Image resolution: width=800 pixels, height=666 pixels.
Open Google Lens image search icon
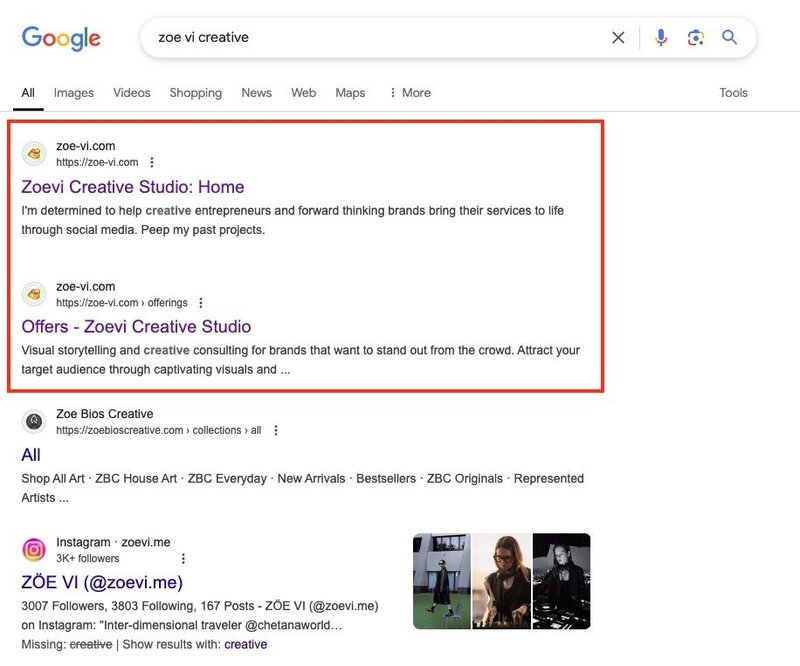pyautogui.click(x=695, y=37)
